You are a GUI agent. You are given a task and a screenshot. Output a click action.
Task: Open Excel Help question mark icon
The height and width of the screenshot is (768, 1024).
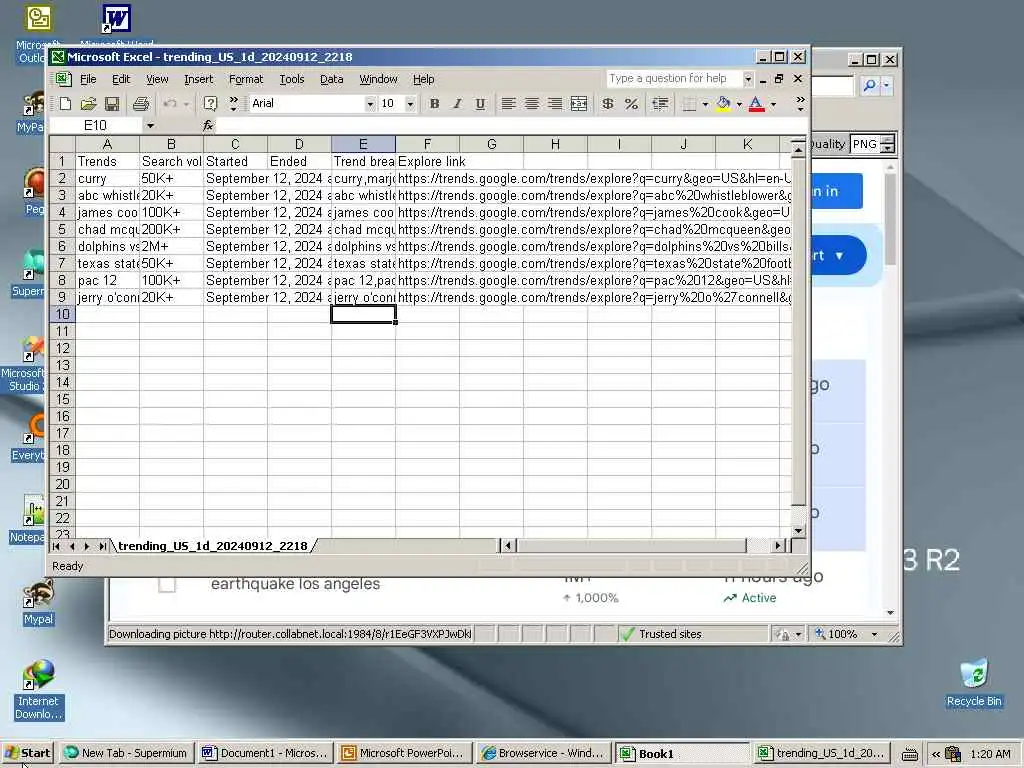(210, 103)
